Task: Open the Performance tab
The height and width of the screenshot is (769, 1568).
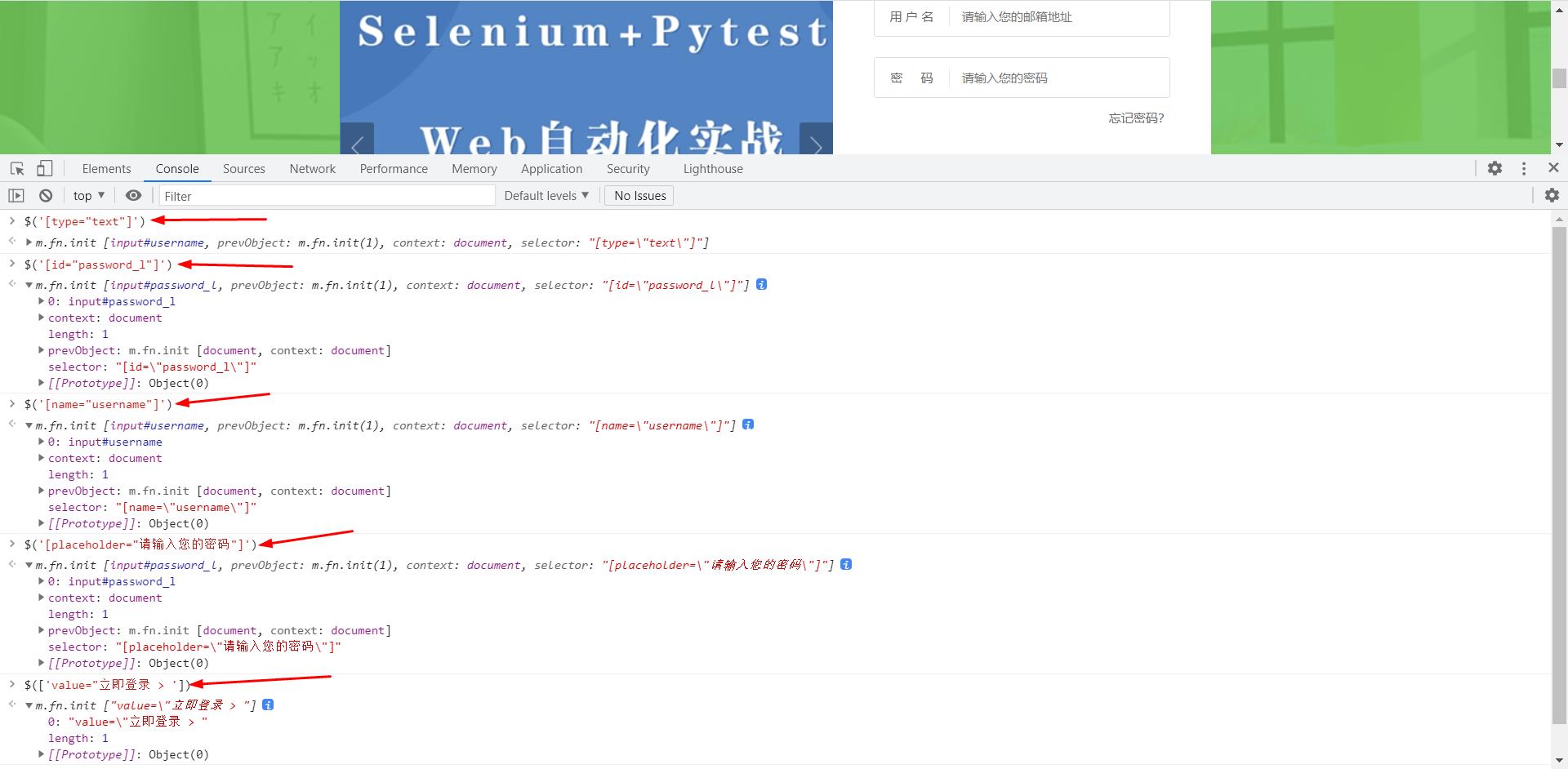Action: [394, 169]
